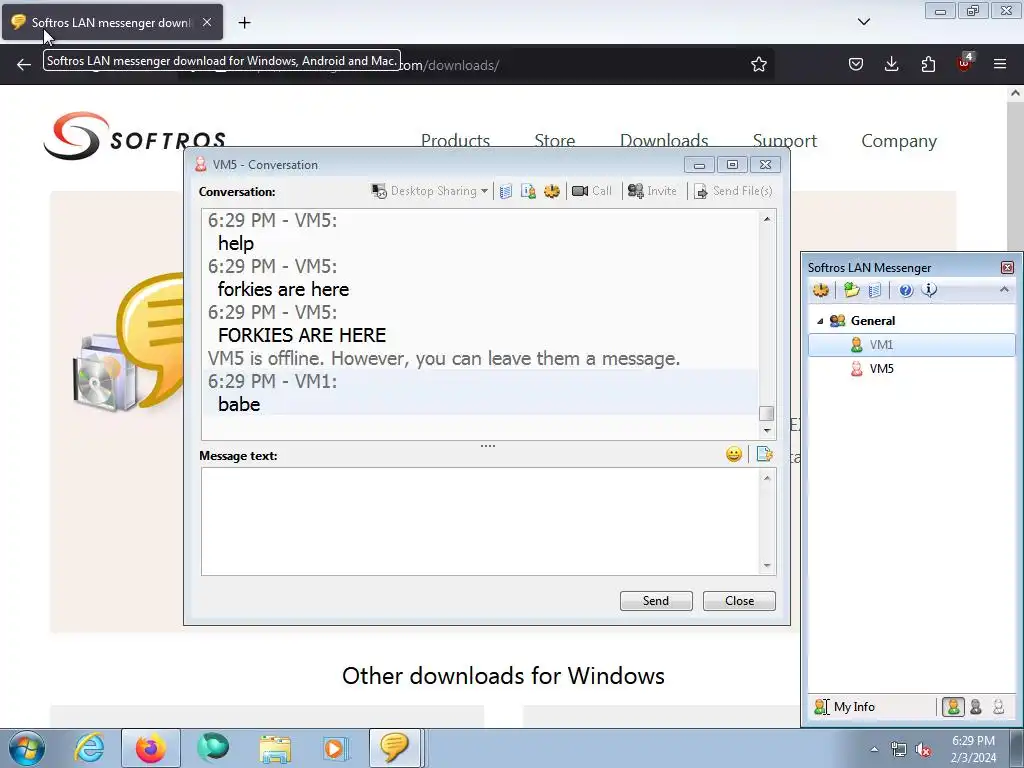The image size is (1024, 768).
Task: Show hidden tray icons arrow
Action: [x=874, y=750]
